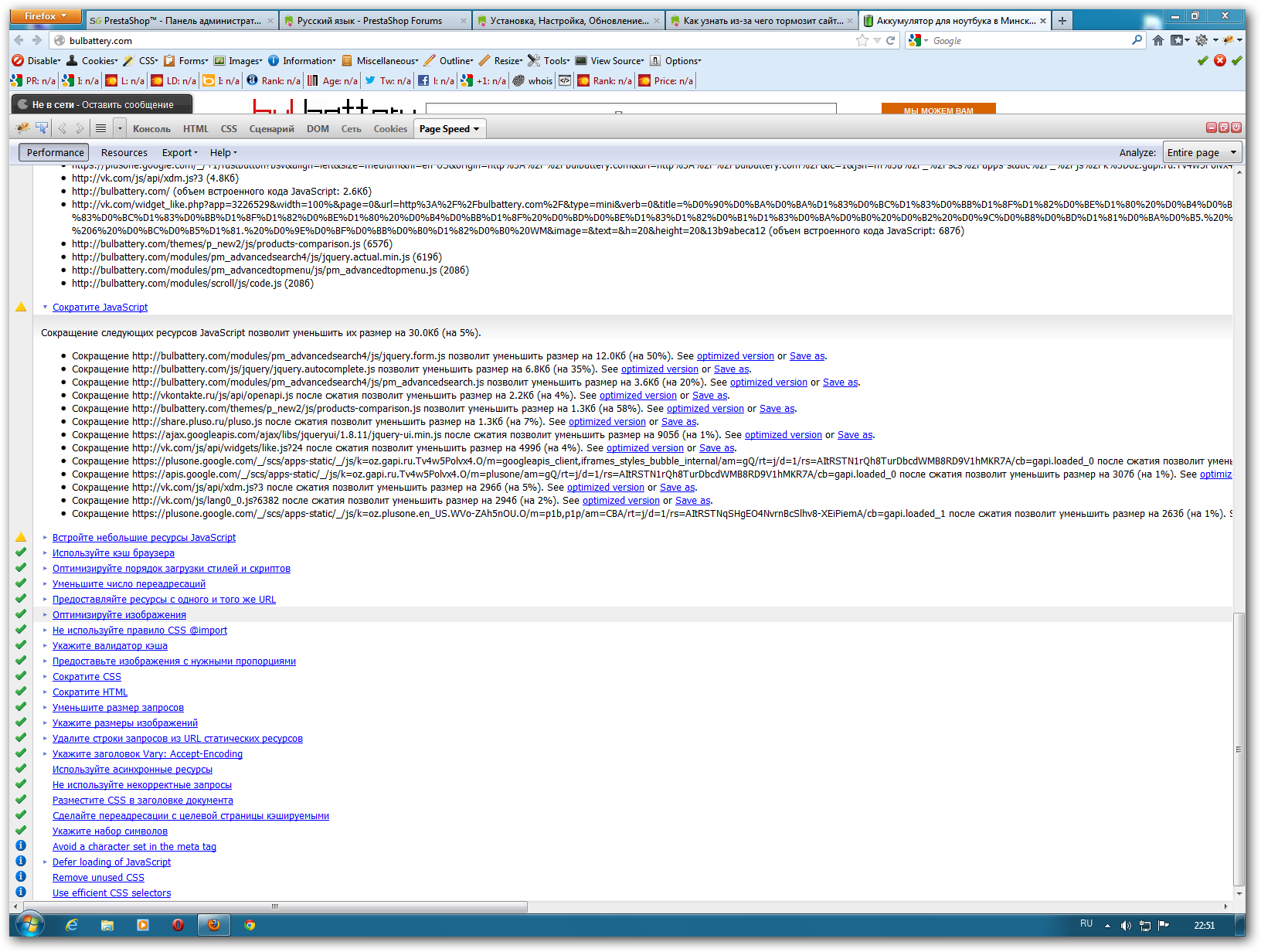
Task: Open the Opera browser from the taskbar
Action: (178, 925)
